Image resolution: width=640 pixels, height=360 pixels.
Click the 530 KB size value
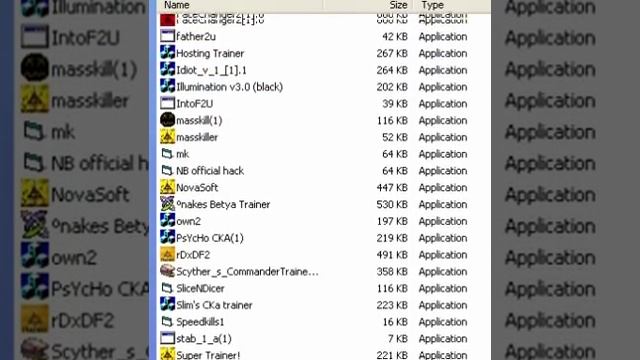392,204
